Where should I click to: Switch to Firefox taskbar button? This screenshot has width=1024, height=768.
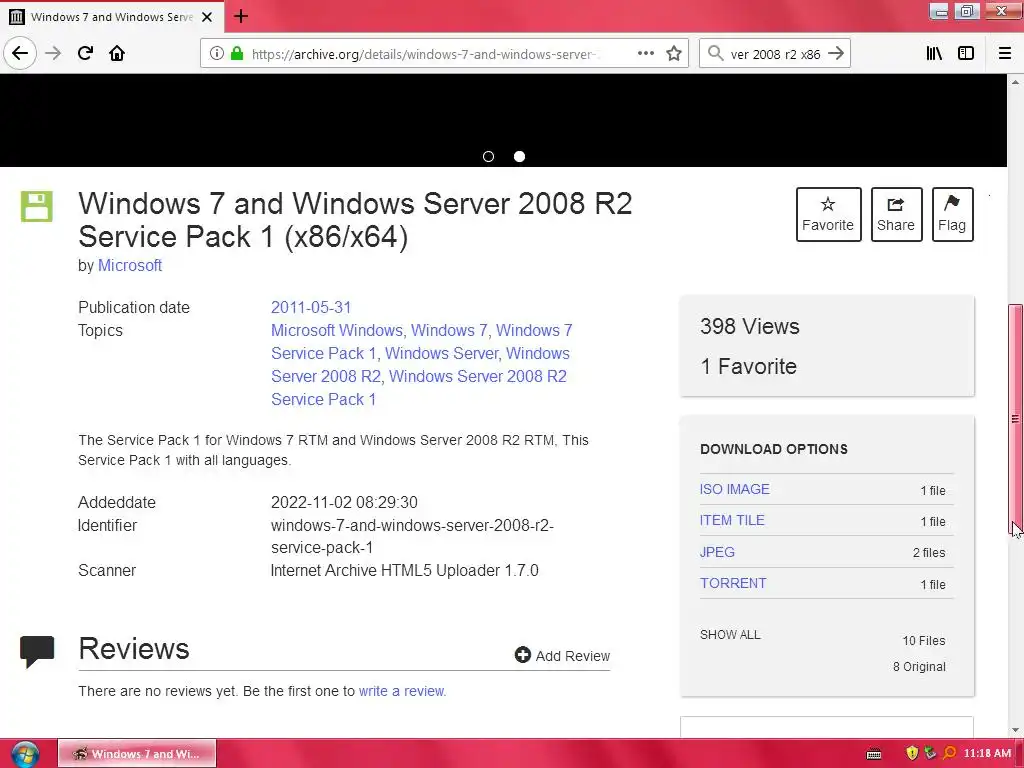pyautogui.click(x=137, y=754)
